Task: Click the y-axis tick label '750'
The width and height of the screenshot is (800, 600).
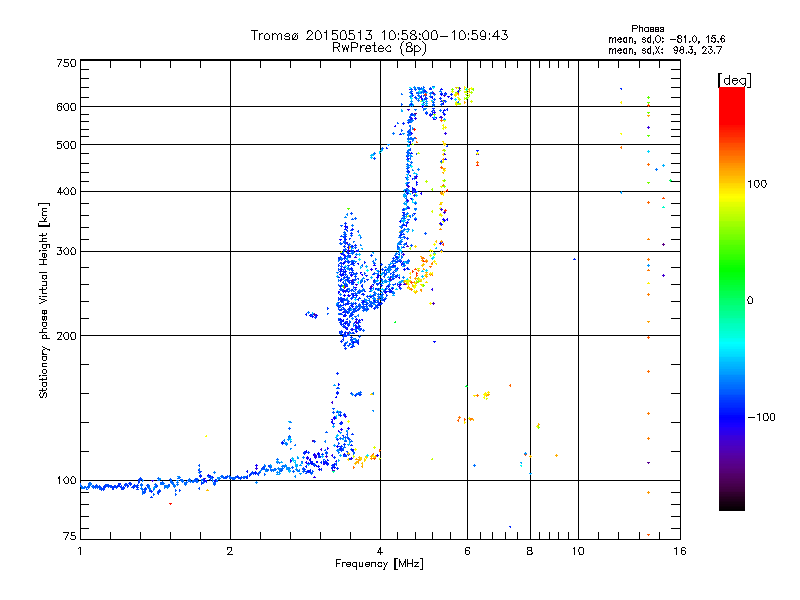Action: pos(66,63)
